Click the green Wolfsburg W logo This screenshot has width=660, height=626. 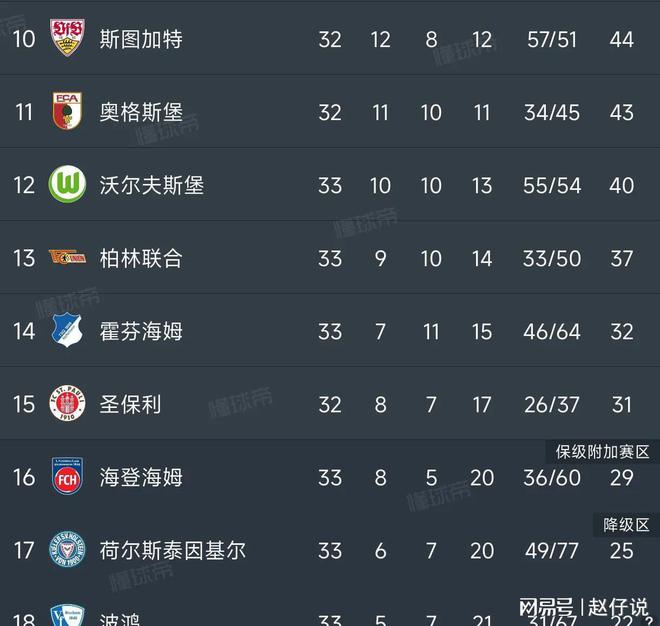click(67, 184)
